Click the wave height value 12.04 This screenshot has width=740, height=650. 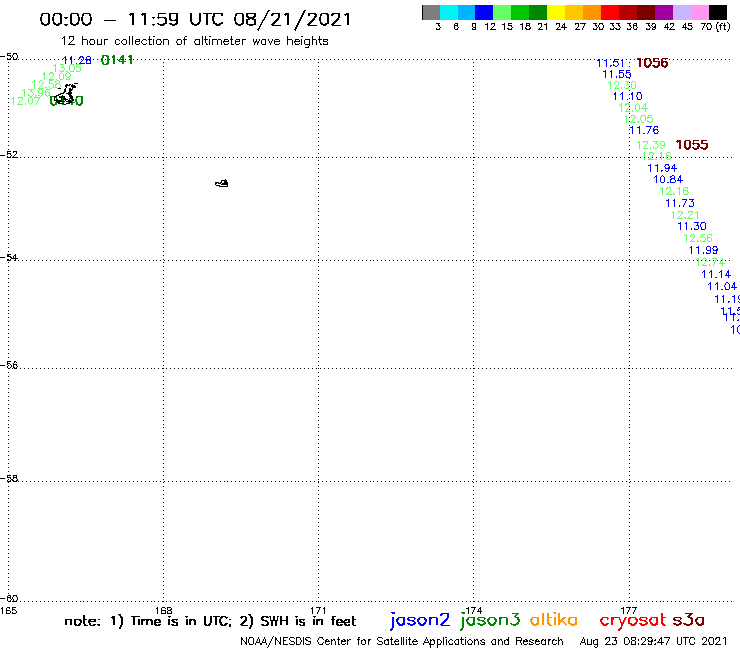[x=633, y=108]
